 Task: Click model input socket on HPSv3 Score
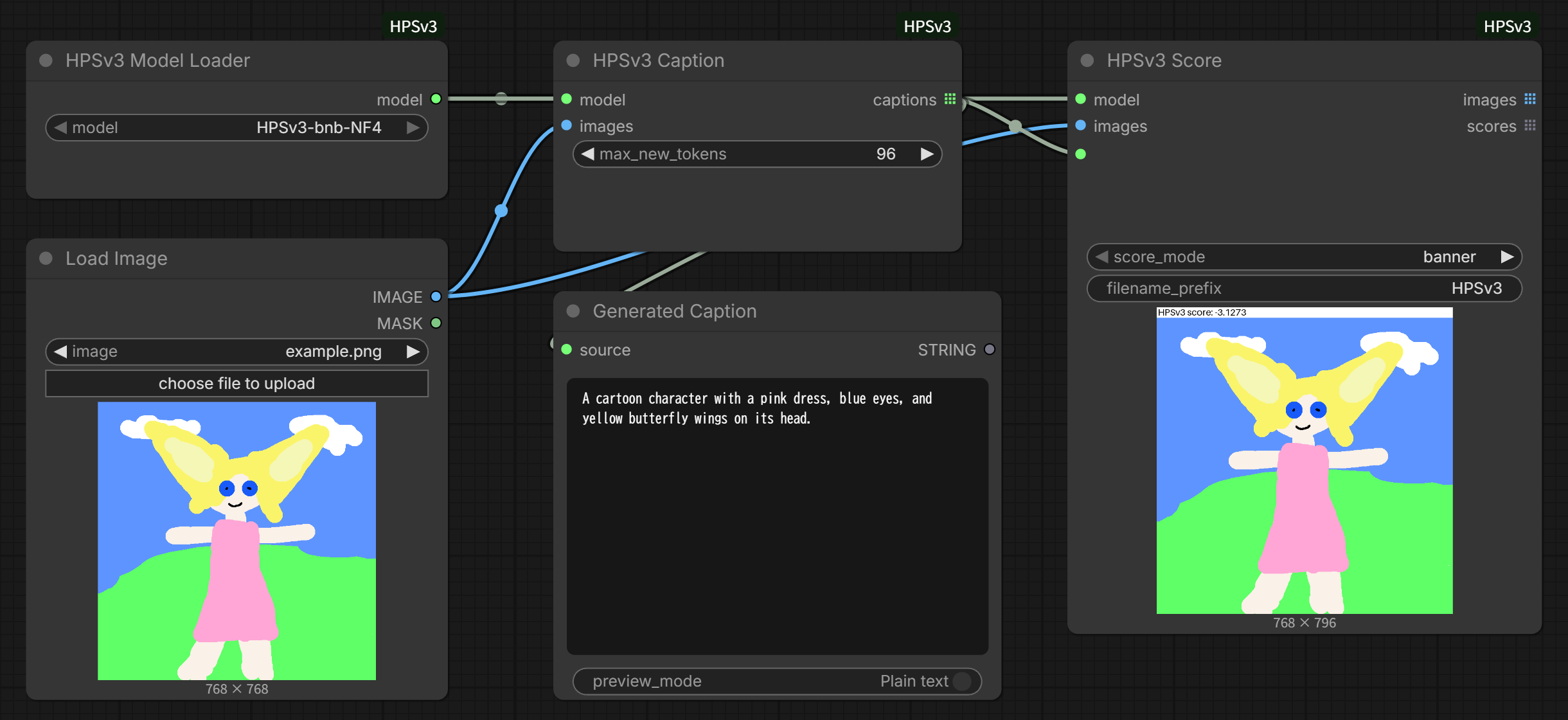[1081, 99]
